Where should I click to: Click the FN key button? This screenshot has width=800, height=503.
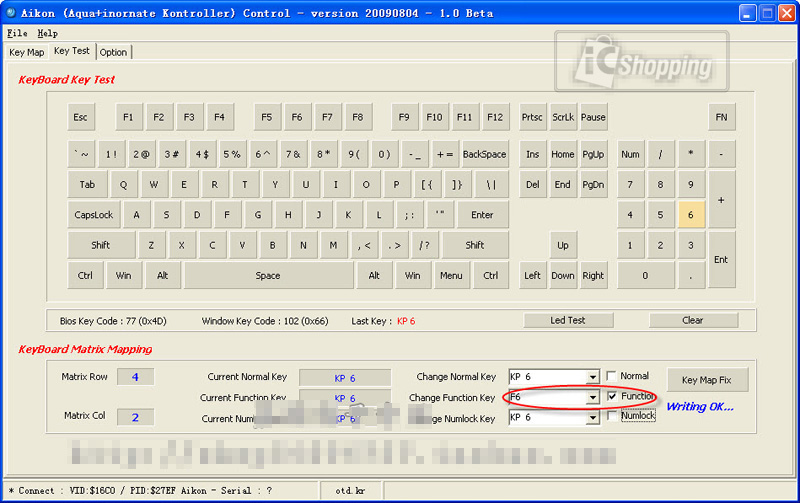[721, 117]
